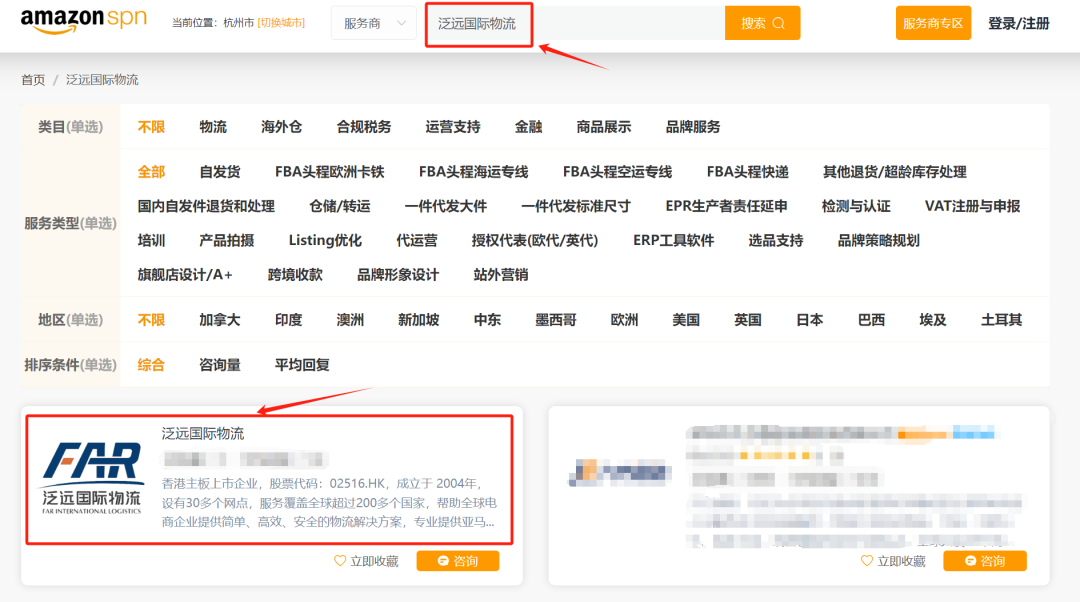The width and height of the screenshot is (1080, 602).
Task: Select 美国 region filter
Action: coord(686,320)
